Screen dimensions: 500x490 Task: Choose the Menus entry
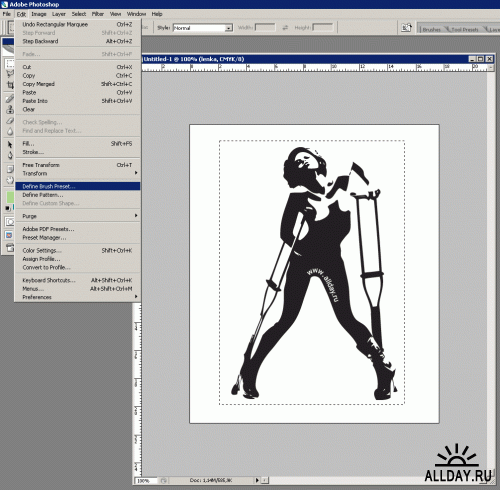coord(77,289)
